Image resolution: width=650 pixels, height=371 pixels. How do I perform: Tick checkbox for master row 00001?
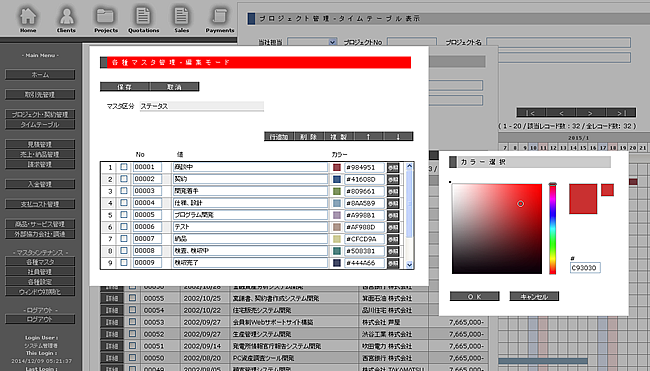point(124,167)
